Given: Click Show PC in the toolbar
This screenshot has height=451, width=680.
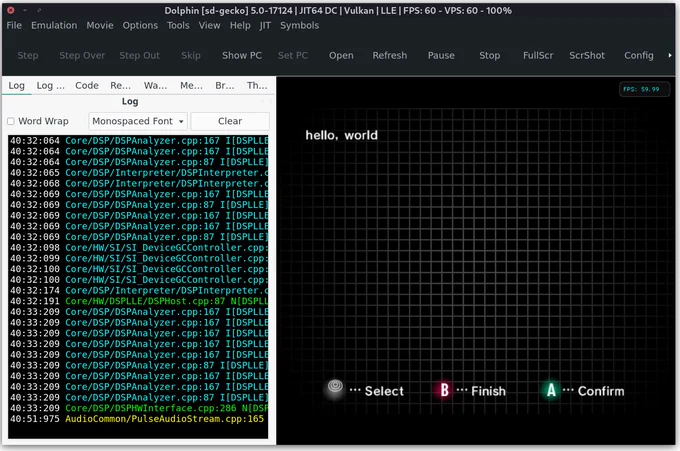Looking at the screenshot, I should point(242,56).
